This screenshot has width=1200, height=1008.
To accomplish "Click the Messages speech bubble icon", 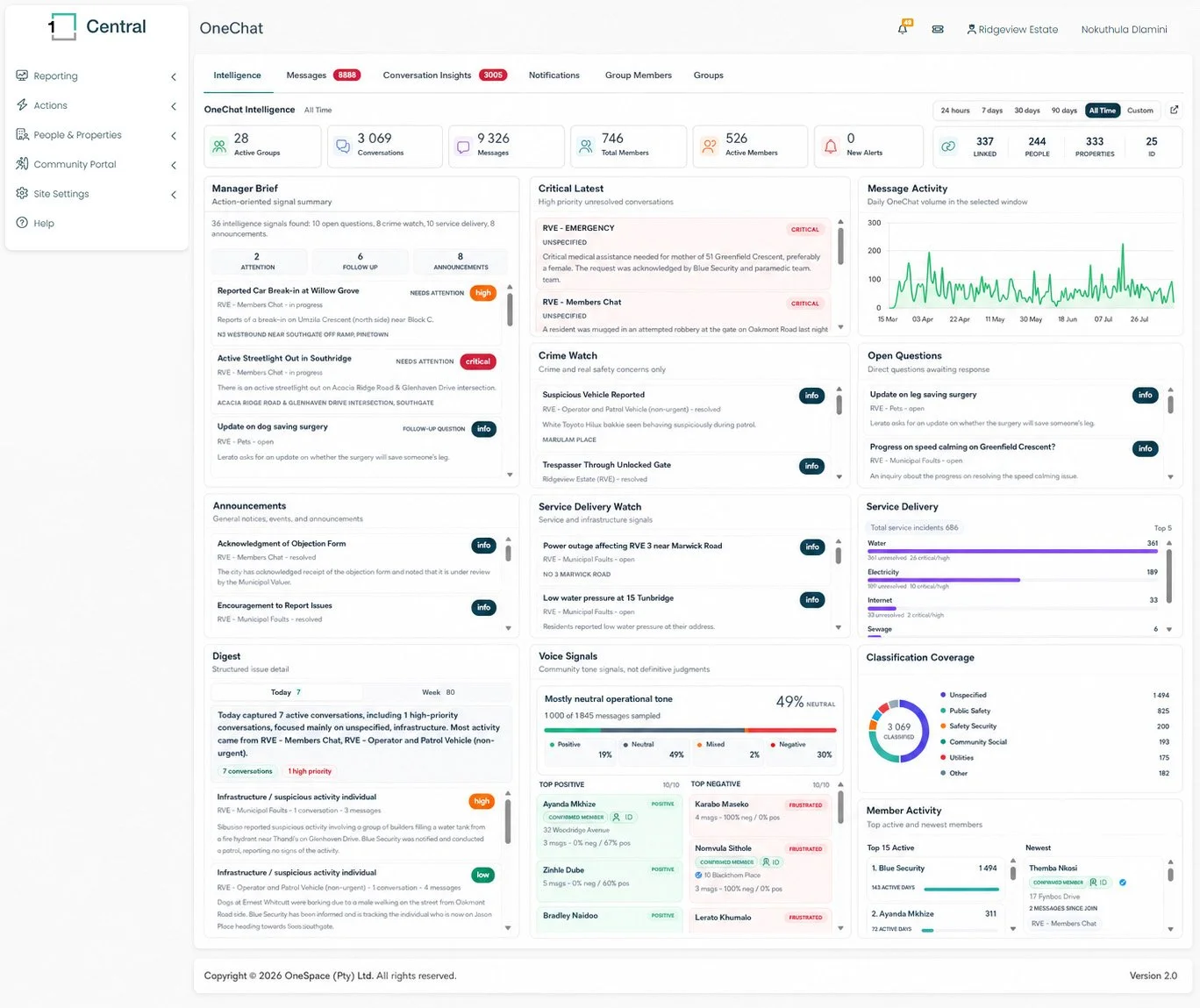I will tap(463, 147).
